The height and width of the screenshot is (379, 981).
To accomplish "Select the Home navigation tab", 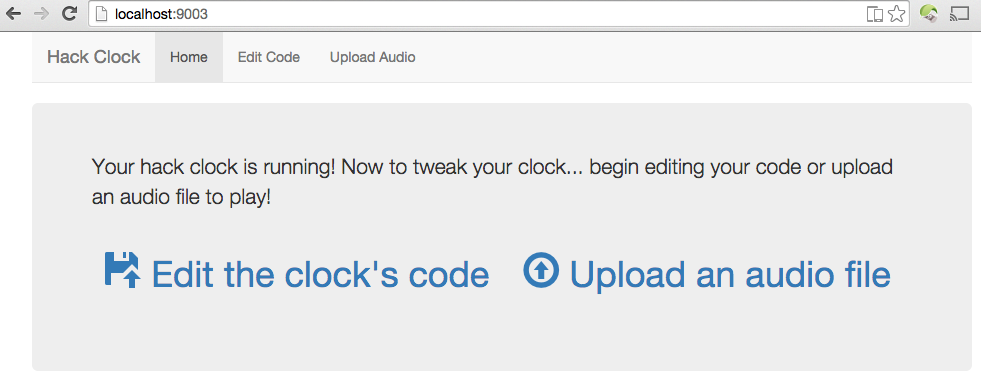I will tap(189, 57).
